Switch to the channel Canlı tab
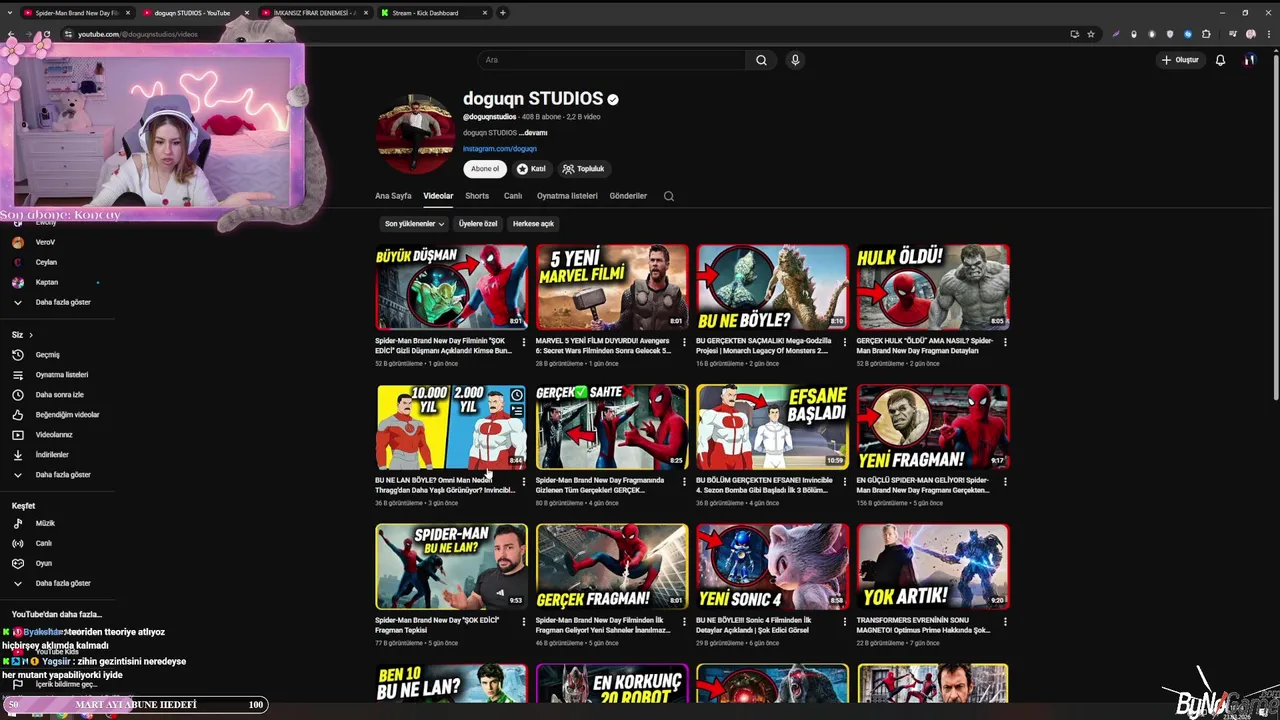1280x720 pixels. coord(513,196)
